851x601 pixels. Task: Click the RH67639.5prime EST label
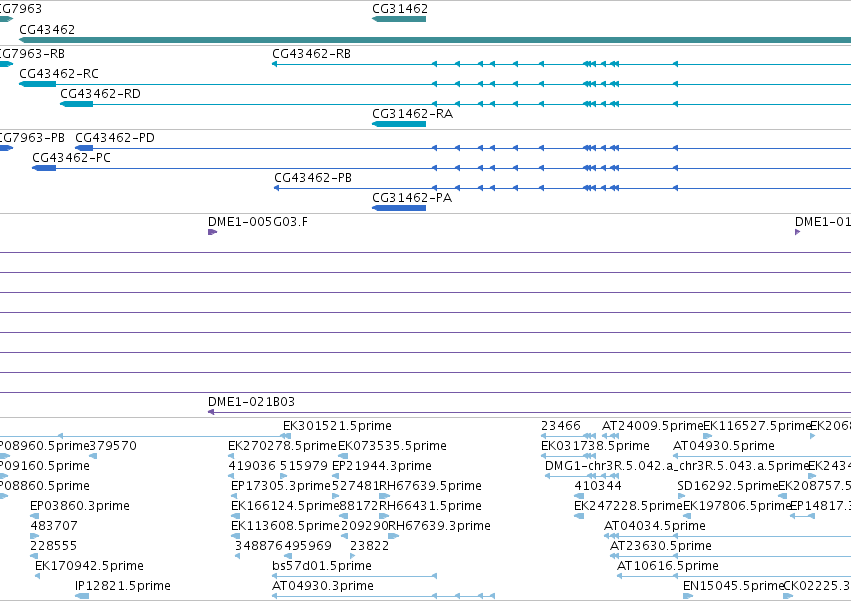(430, 486)
